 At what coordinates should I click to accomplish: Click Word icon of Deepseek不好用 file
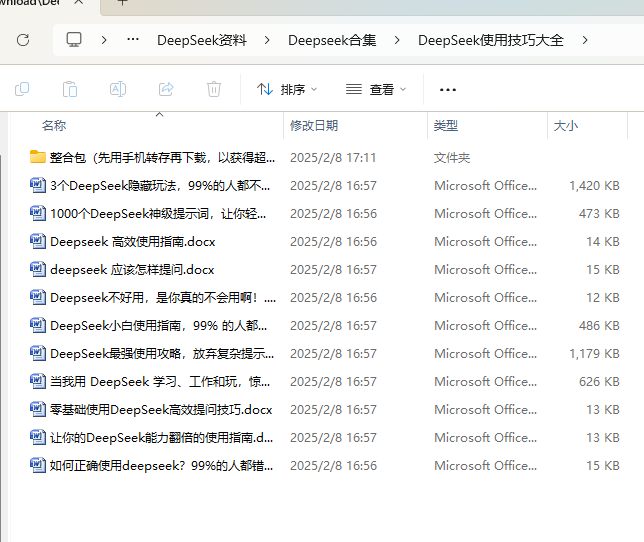tap(37, 297)
